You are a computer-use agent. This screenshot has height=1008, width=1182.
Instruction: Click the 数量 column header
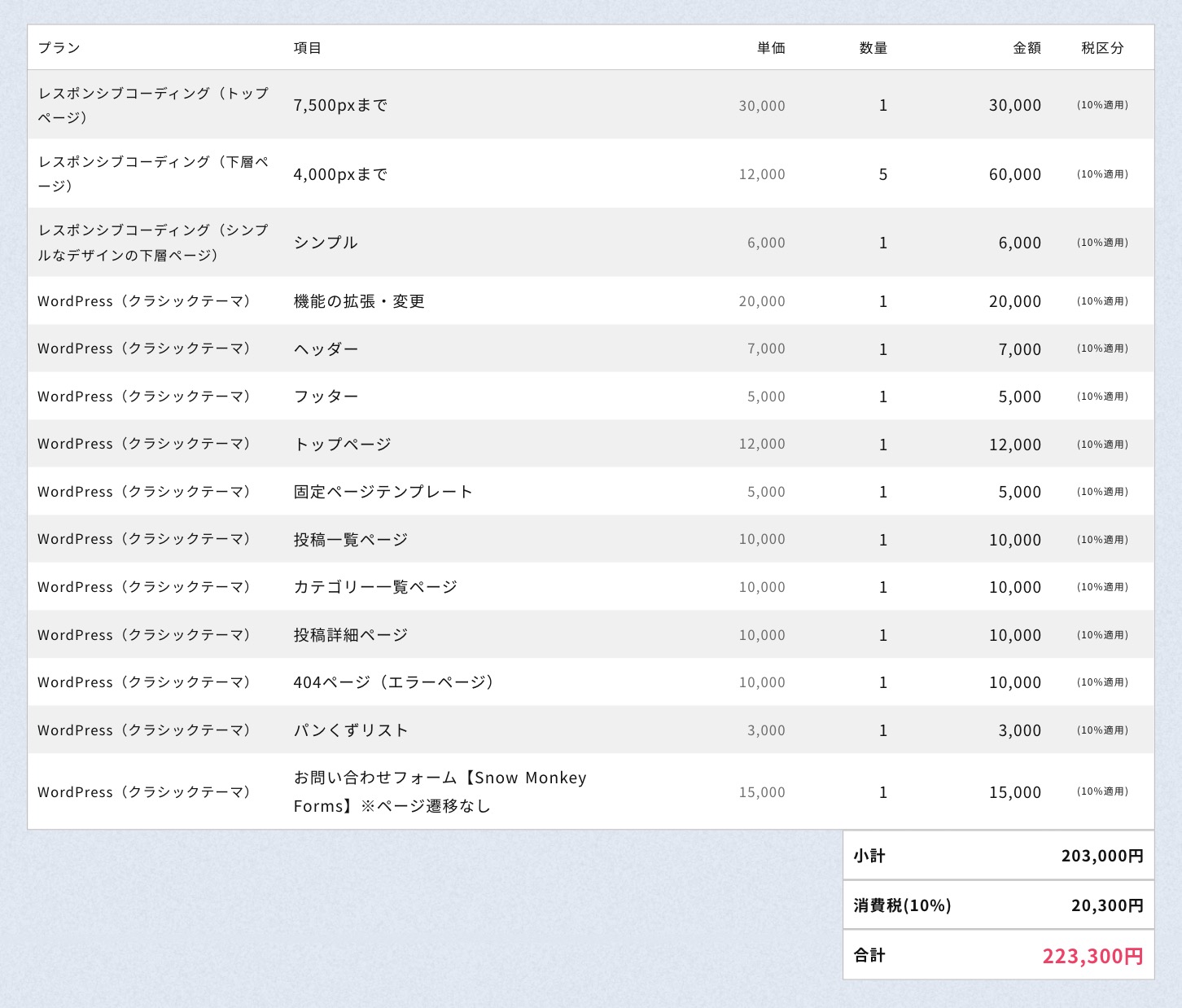click(x=873, y=48)
